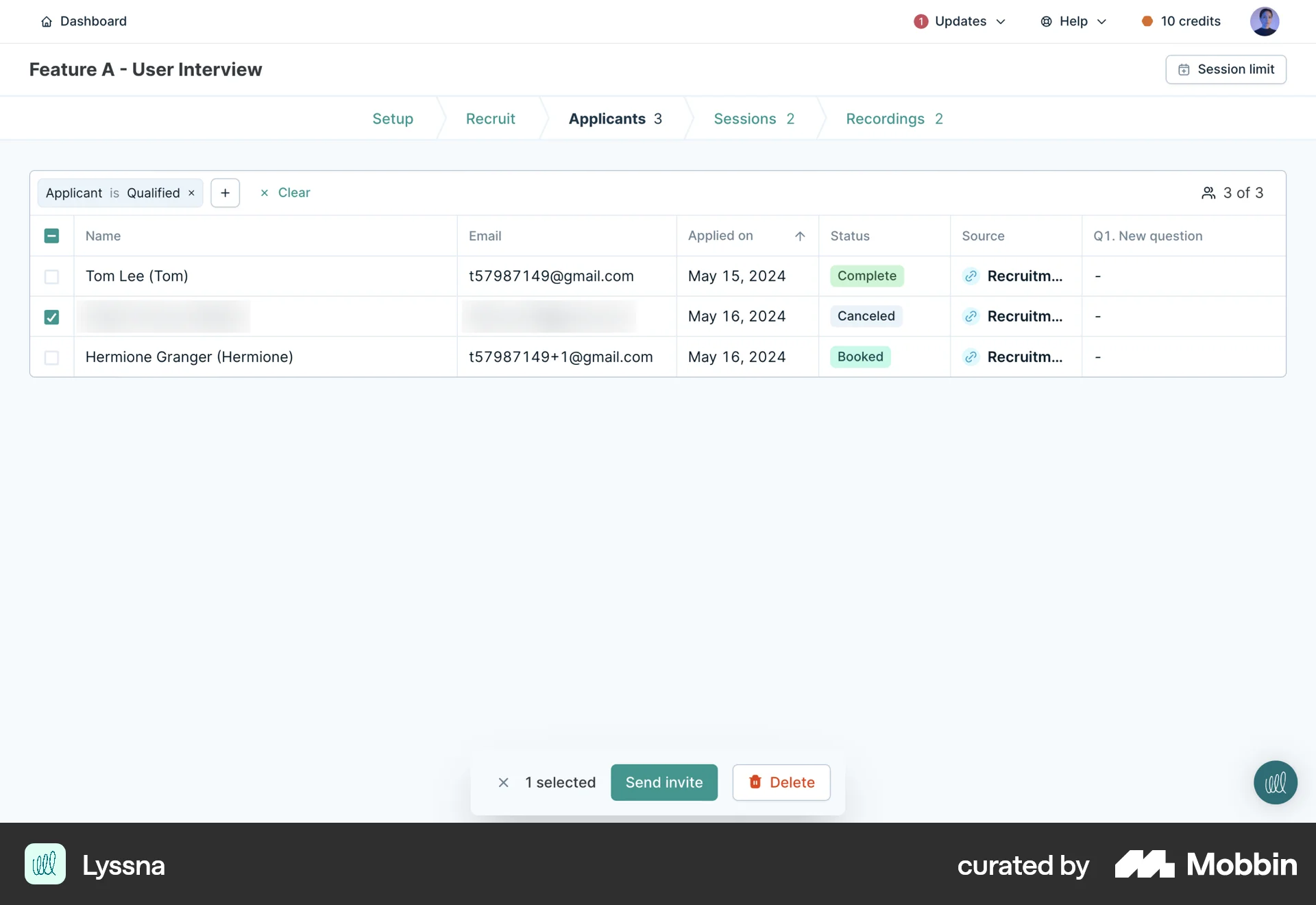Click the 10 credits indicator
Screen dimensions: 1316x905
(1180, 21)
